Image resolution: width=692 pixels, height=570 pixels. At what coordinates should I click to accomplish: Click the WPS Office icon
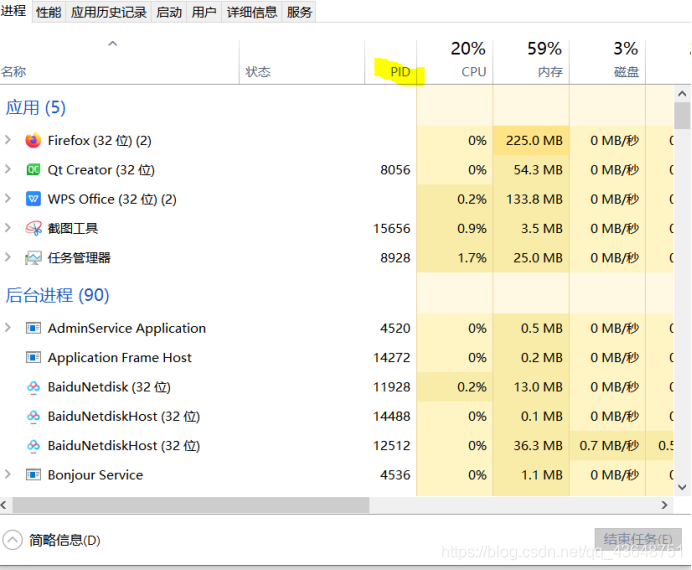(x=33, y=199)
